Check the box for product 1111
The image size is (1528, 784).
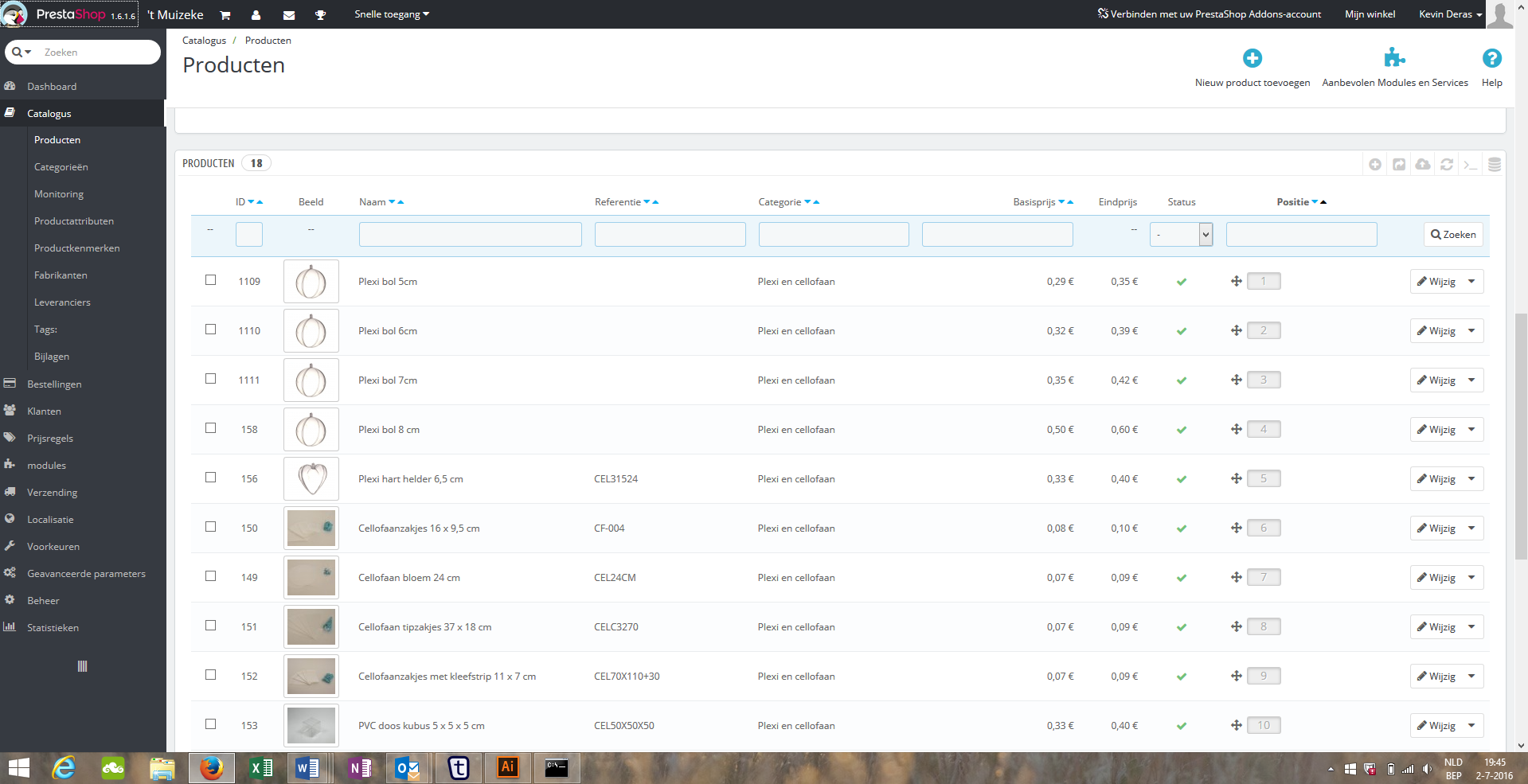210,379
